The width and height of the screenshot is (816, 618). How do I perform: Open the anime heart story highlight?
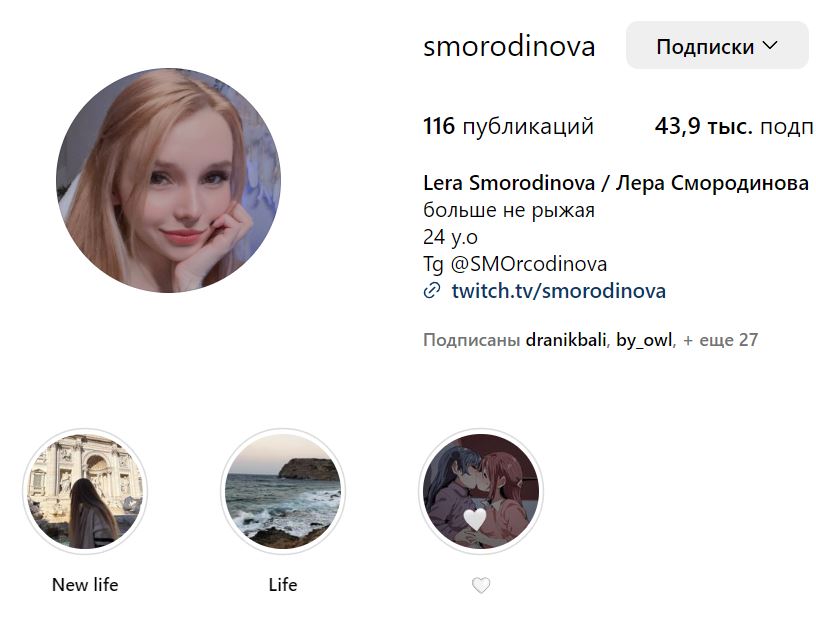click(x=481, y=491)
